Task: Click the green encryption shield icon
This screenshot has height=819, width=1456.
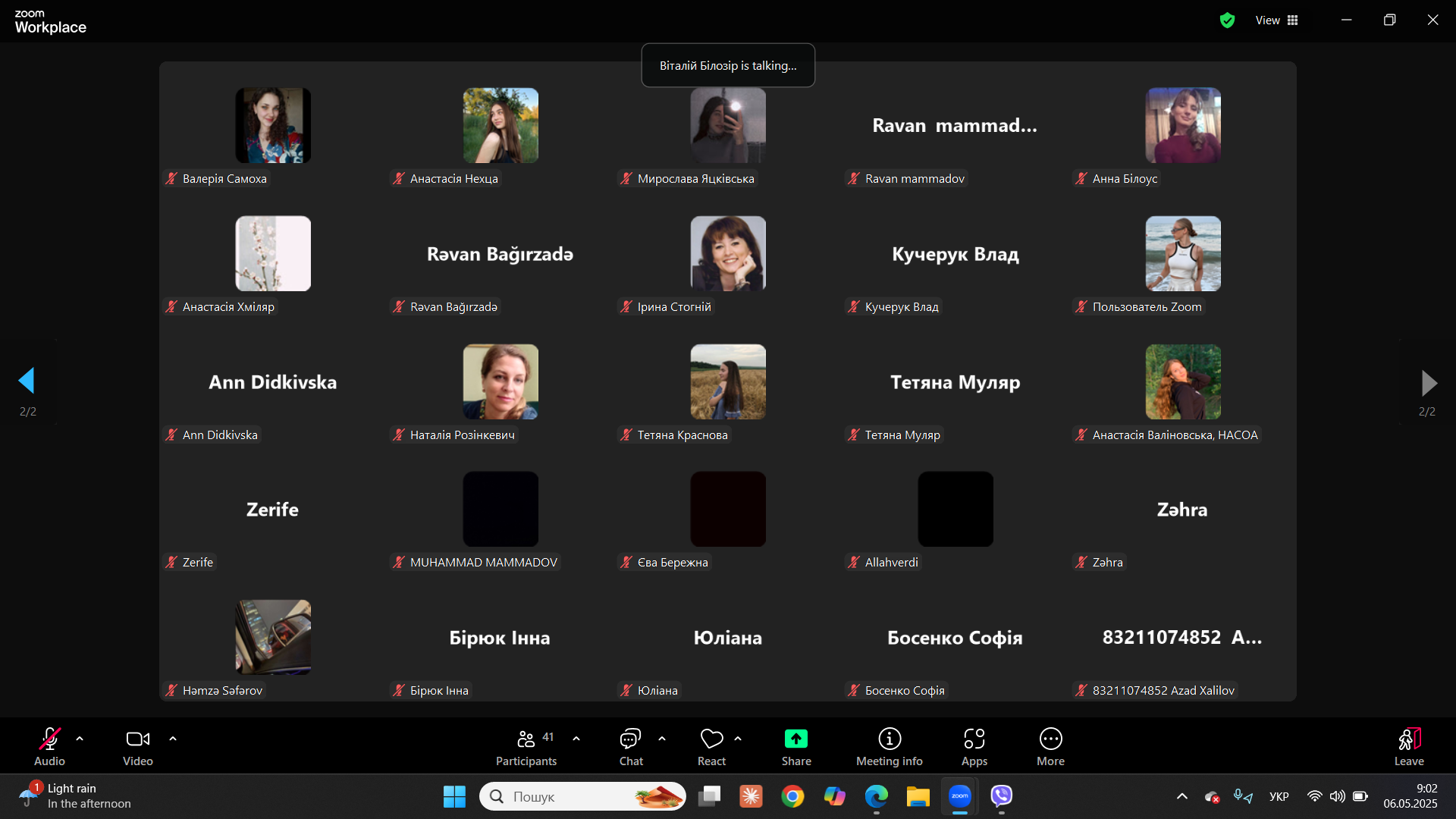Action: pyautogui.click(x=1227, y=20)
